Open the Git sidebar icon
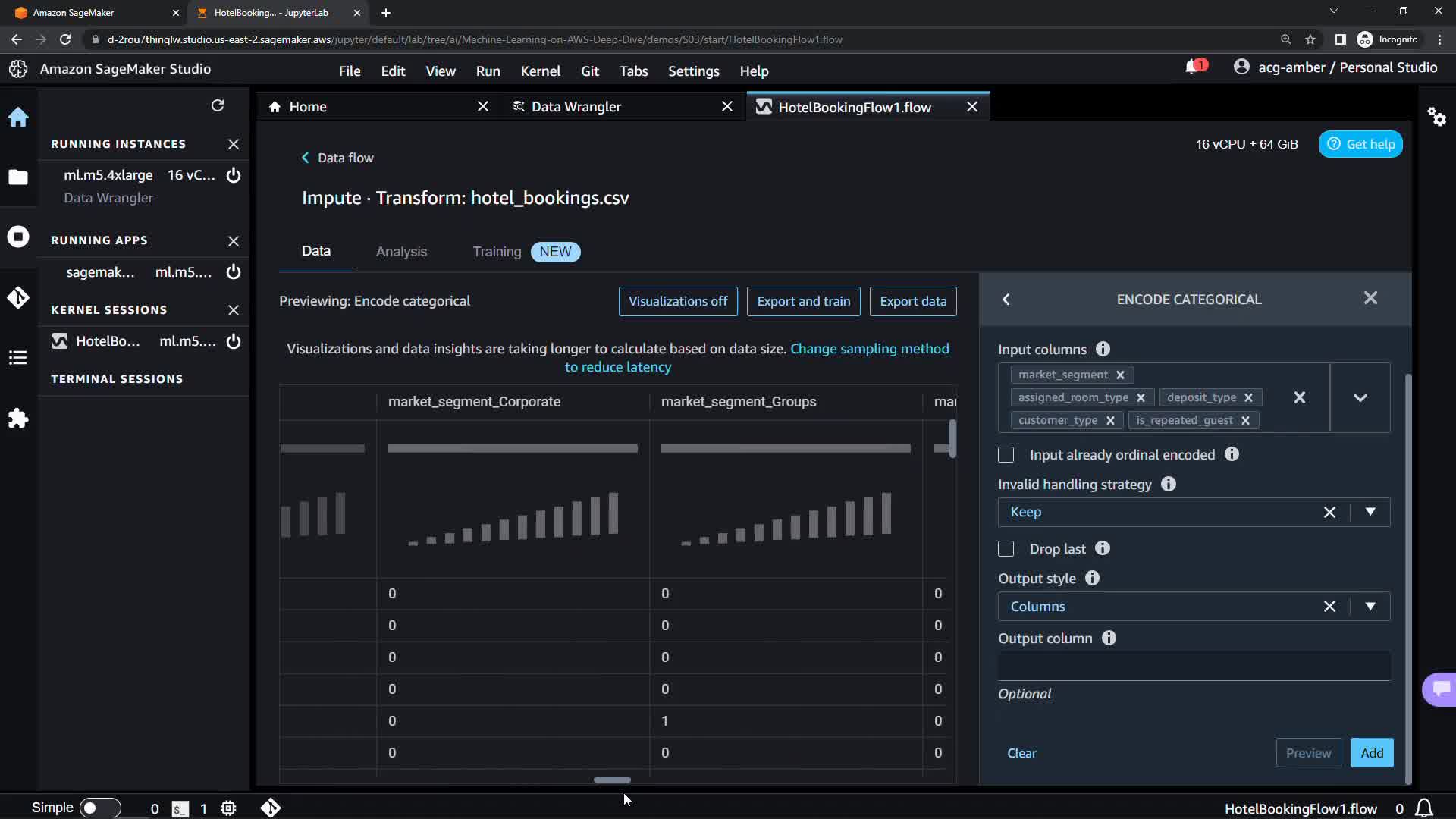Image resolution: width=1456 pixels, height=819 pixels. [18, 297]
